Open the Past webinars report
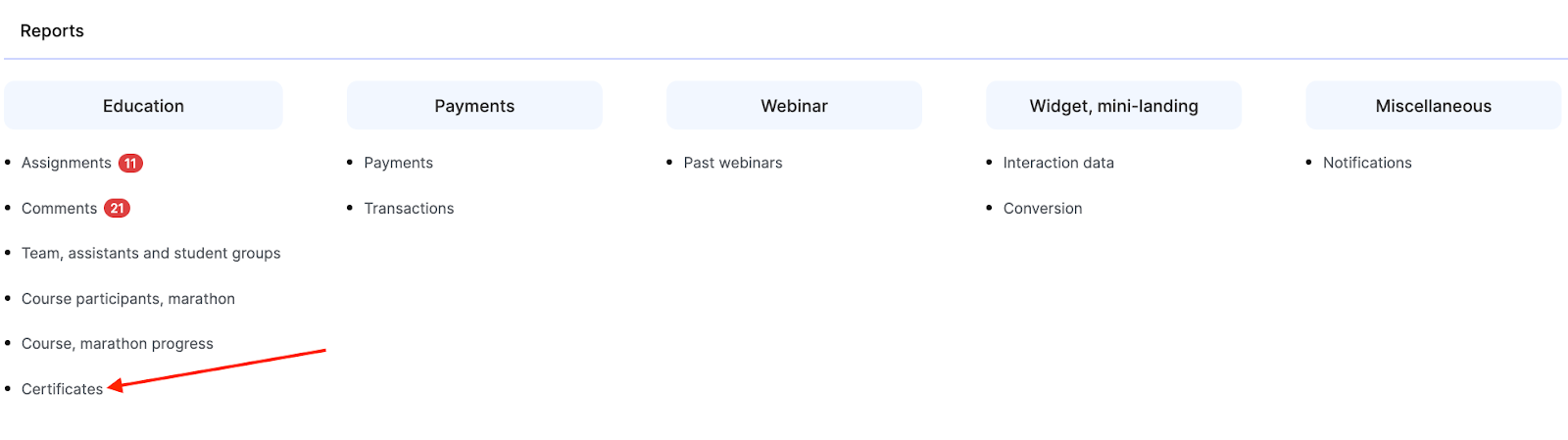The height and width of the screenshot is (440, 1568). [733, 163]
